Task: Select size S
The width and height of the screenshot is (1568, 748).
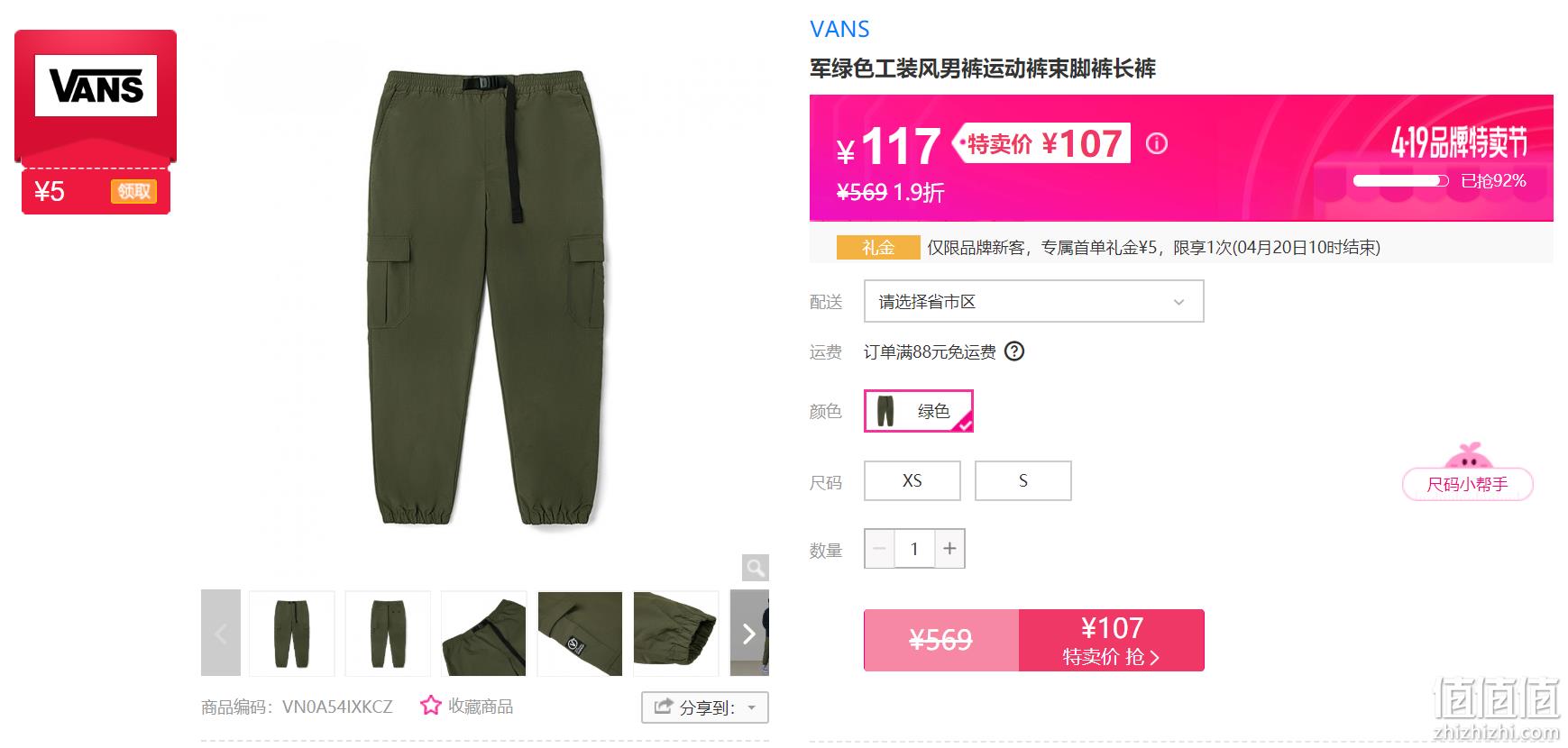Action: [1023, 480]
